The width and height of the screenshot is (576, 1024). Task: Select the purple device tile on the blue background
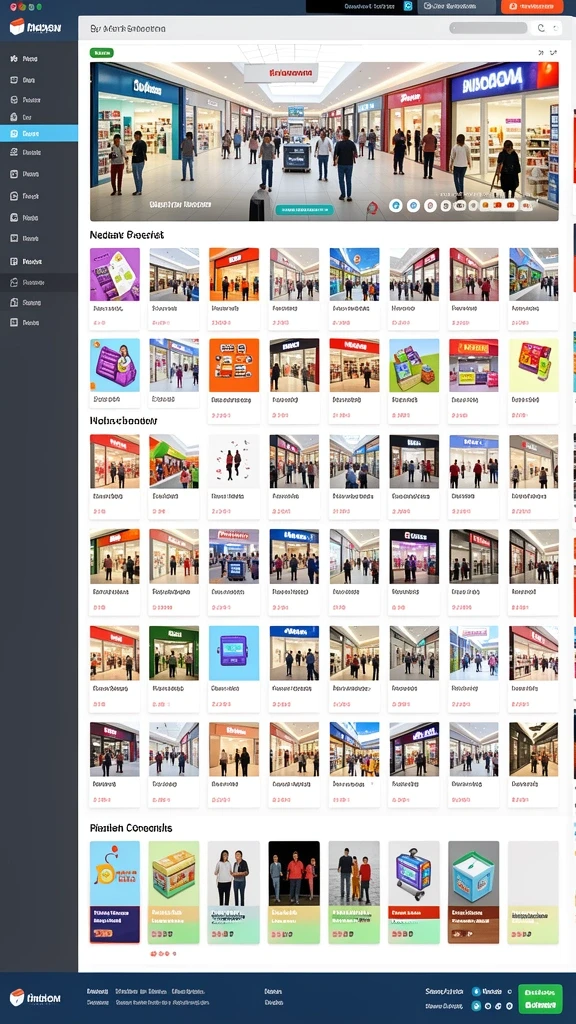234,653
